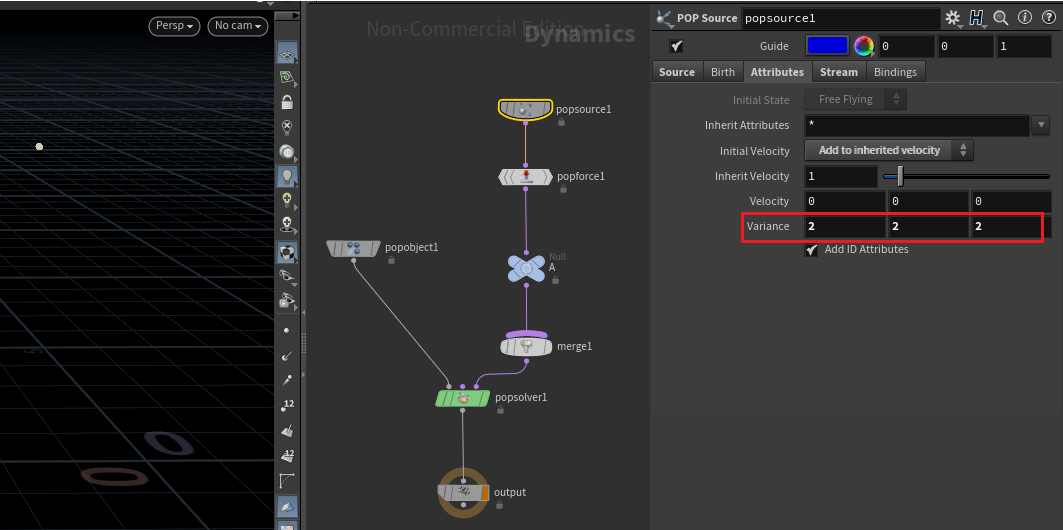Click the Inherit Attributes text field
1063x530 pixels.
click(x=917, y=125)
